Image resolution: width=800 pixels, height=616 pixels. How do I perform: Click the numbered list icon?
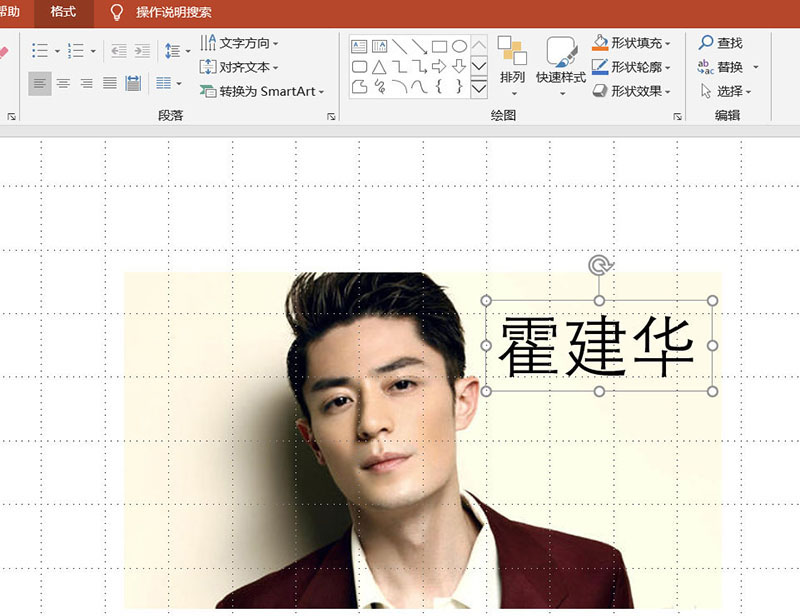click(76, 51)
